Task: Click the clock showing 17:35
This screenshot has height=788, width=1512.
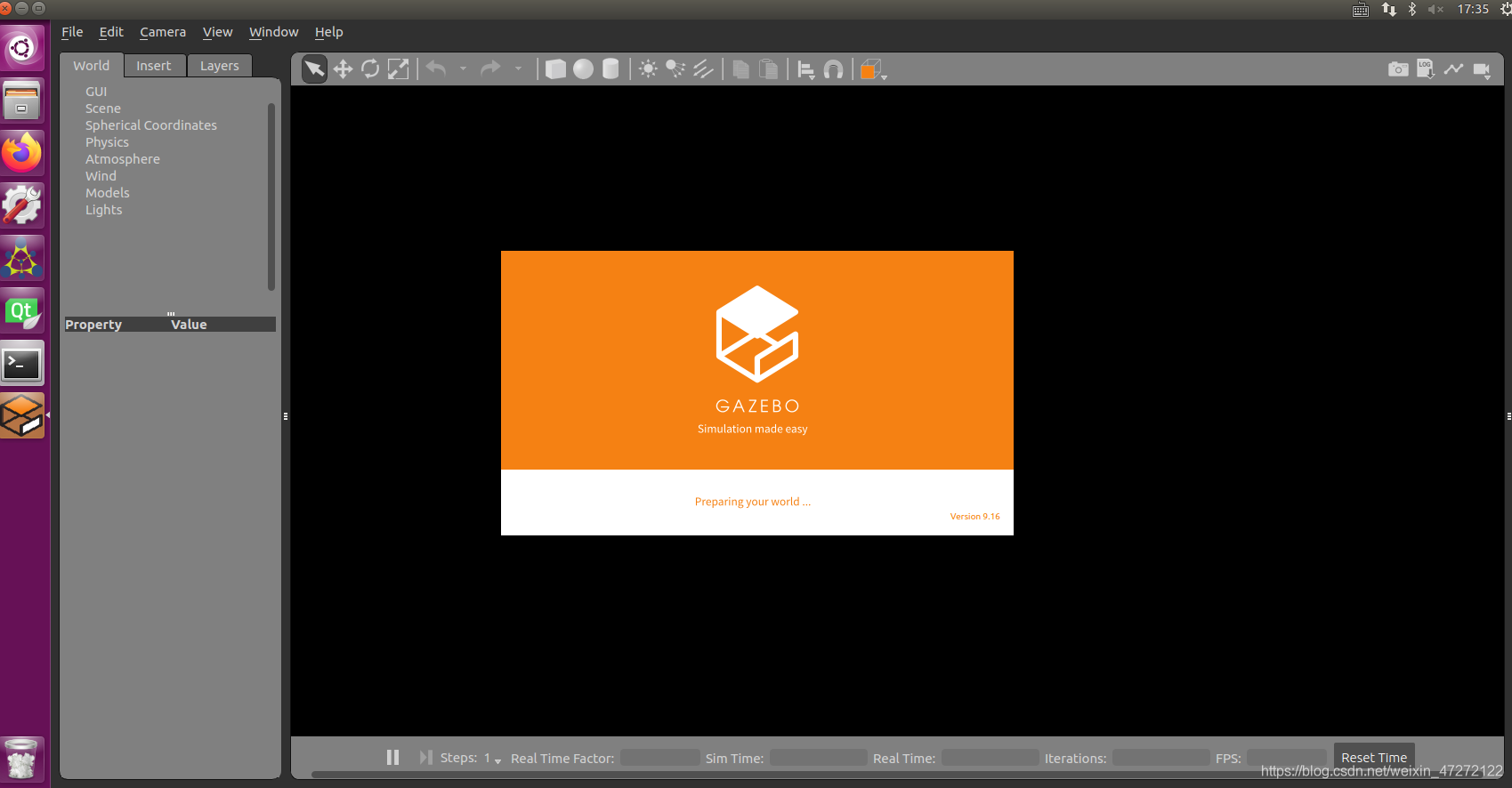Action: click(x=1473, y=9)
